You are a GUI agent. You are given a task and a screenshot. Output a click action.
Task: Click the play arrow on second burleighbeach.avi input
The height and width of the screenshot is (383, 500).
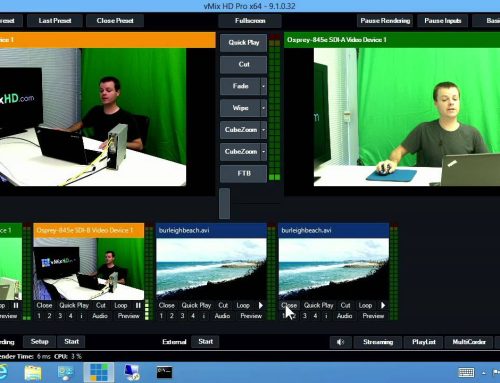click(383, 305)
